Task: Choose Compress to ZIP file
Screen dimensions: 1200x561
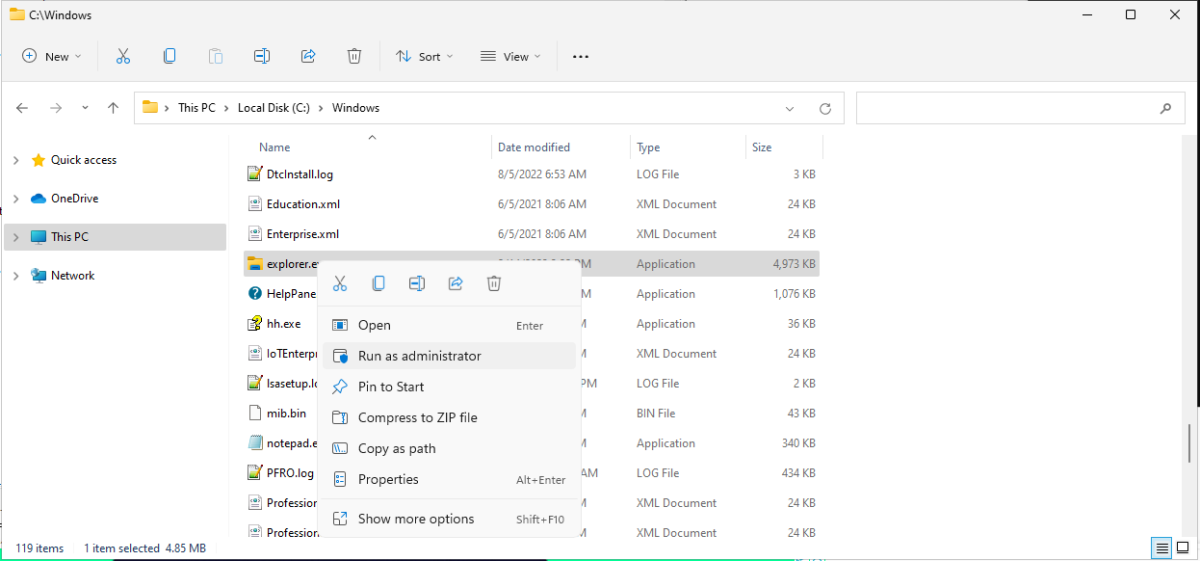Action: click(449, 418)
